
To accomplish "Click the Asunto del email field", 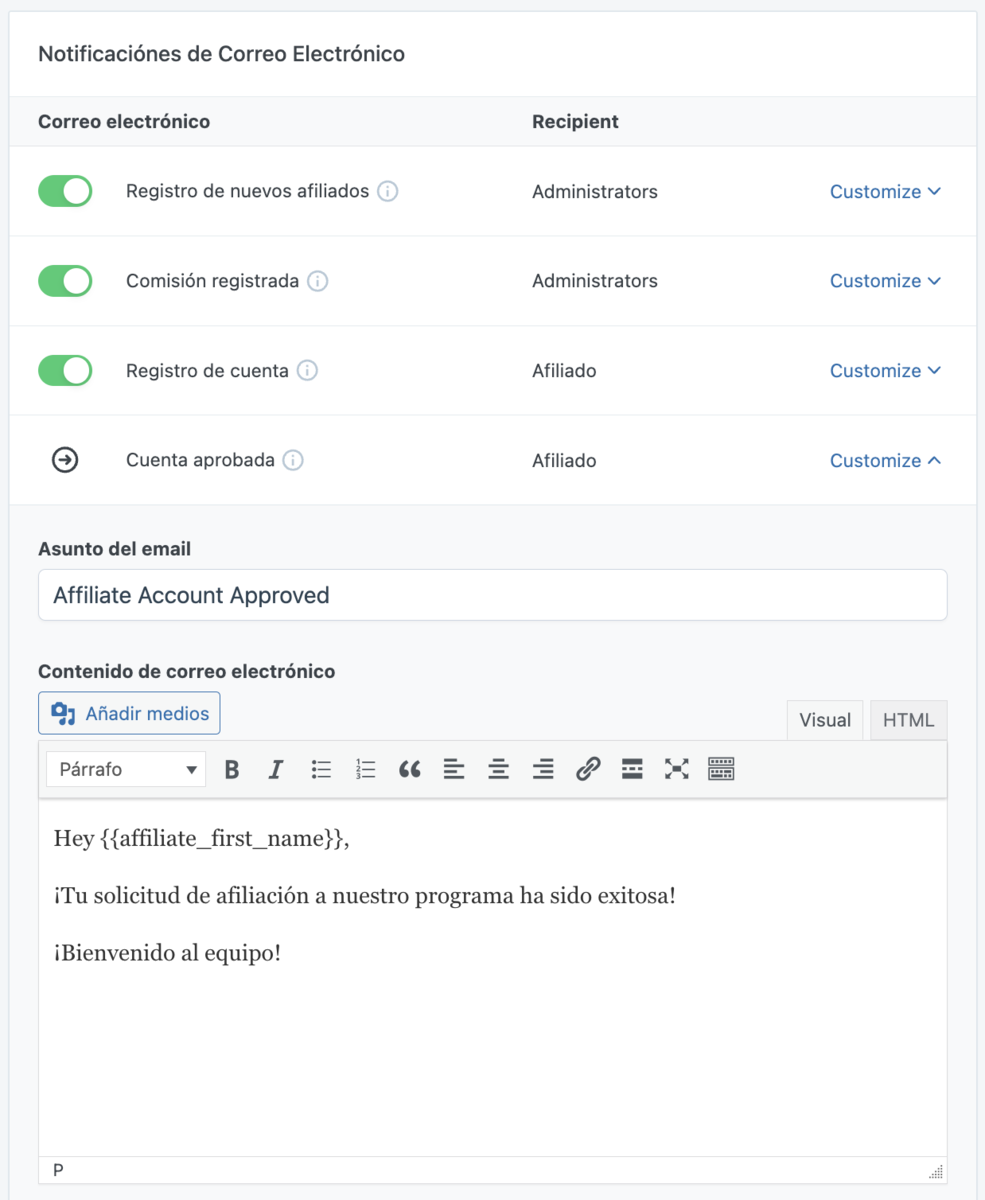I will 492,595.
